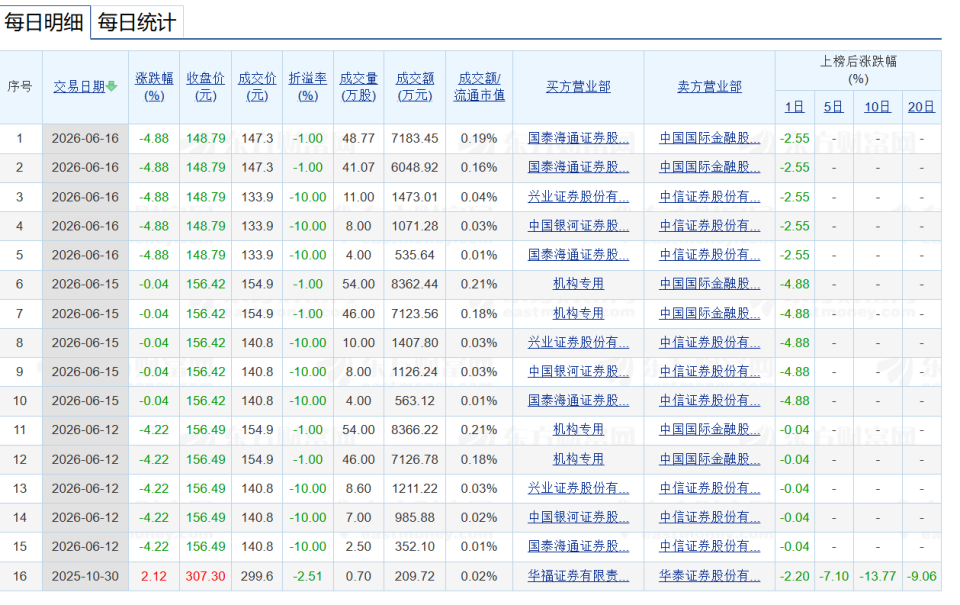This screenshot has width=960, height=605.
Task: Select the 每日明细 tab
Action: [44, 23]
